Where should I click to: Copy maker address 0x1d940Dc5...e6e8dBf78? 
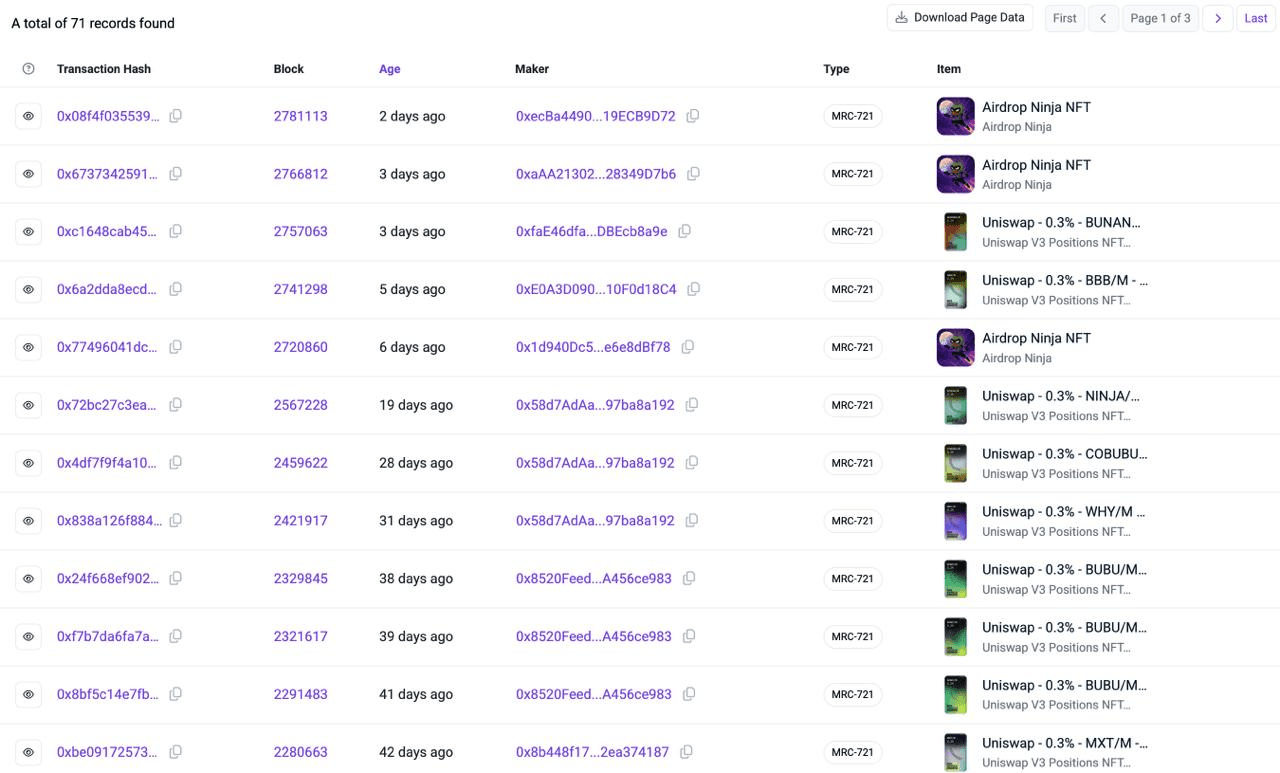(x=688, y=347)
